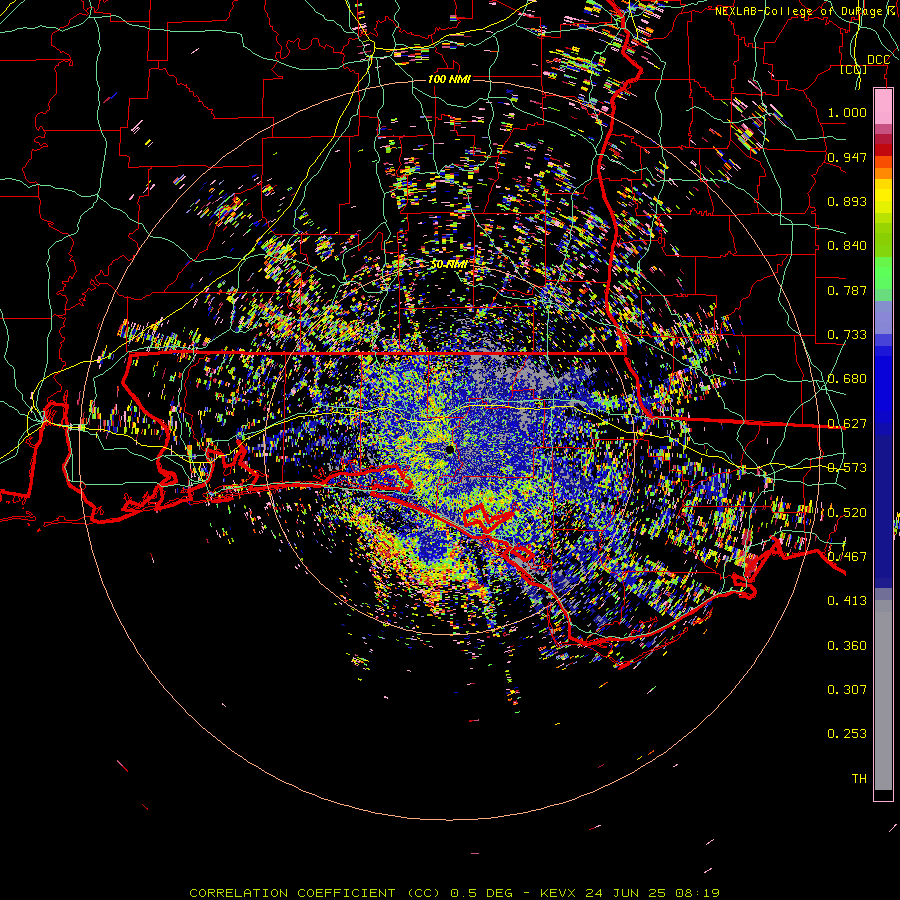Viewport: 900px width, 900px height.
Task: Click CORRELATION COEFFICIENT in the bottom caption
Action: 292,893
